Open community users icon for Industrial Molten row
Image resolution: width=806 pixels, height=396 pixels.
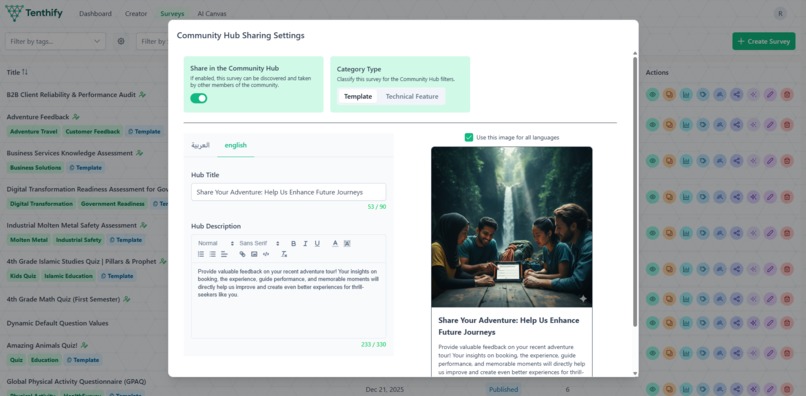tap(720, 232)
